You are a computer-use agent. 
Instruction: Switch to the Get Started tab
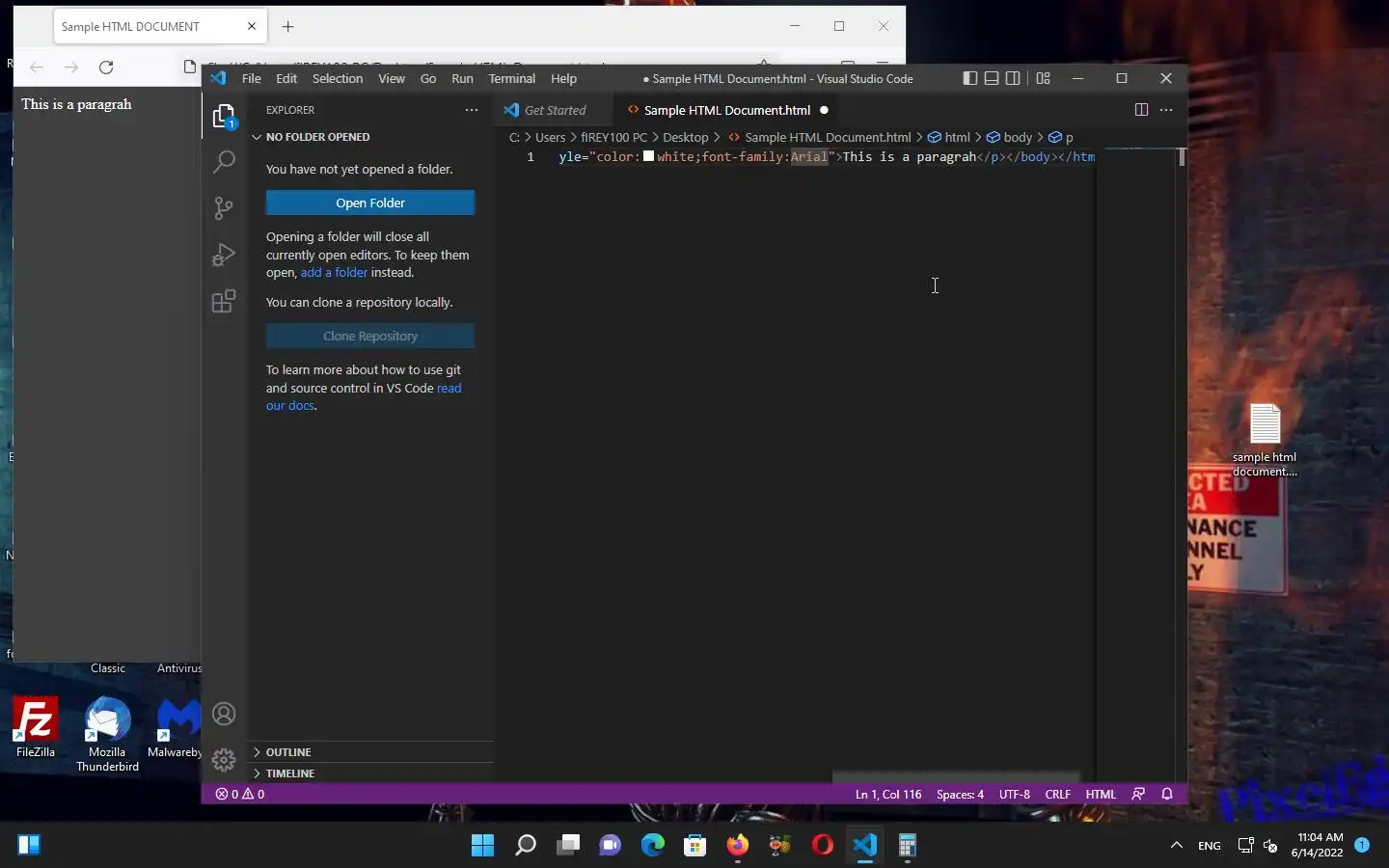[554, 110]
